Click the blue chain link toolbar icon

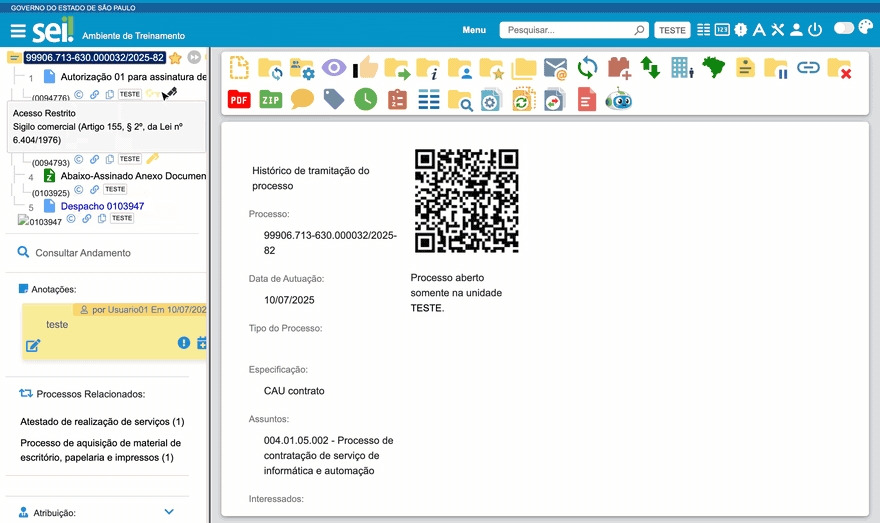tap(808, 68)
